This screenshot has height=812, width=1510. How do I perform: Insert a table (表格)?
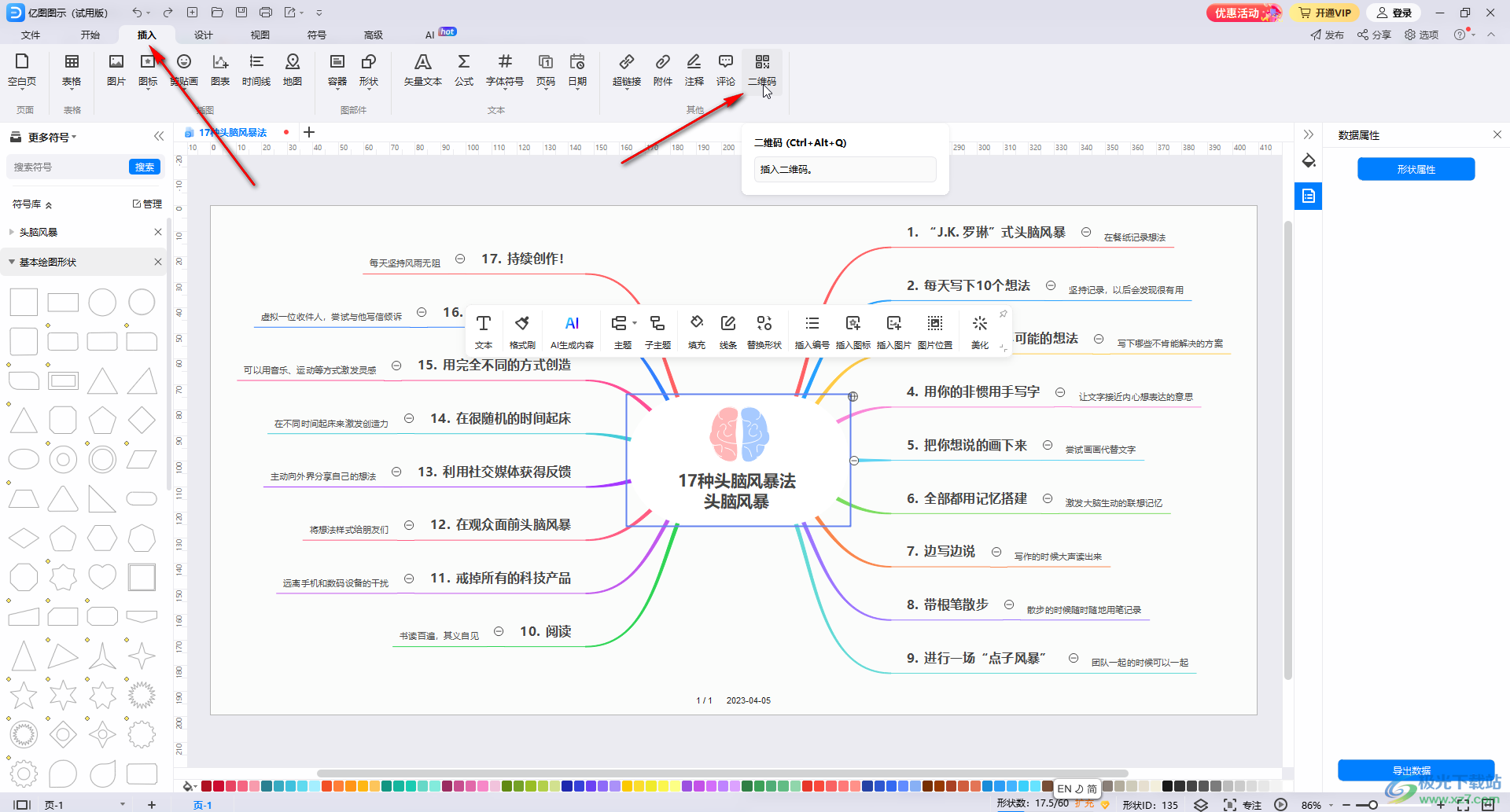pos(72,70)
